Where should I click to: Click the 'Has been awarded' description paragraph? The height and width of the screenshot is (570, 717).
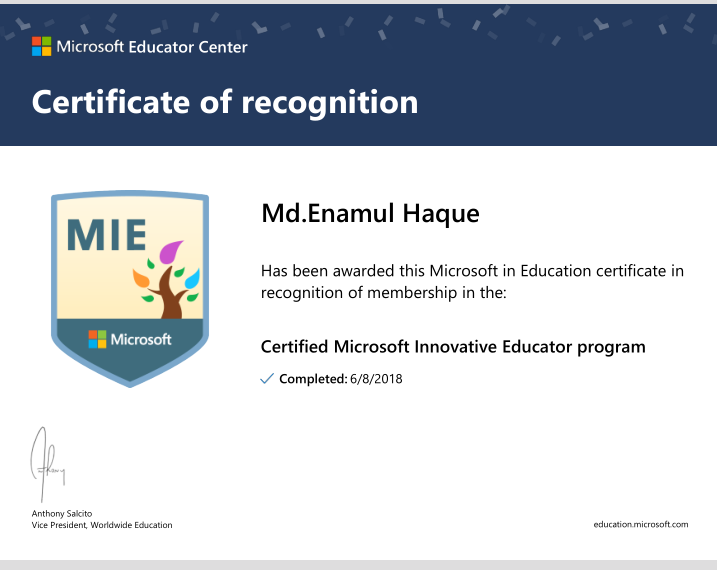(472, 282)
